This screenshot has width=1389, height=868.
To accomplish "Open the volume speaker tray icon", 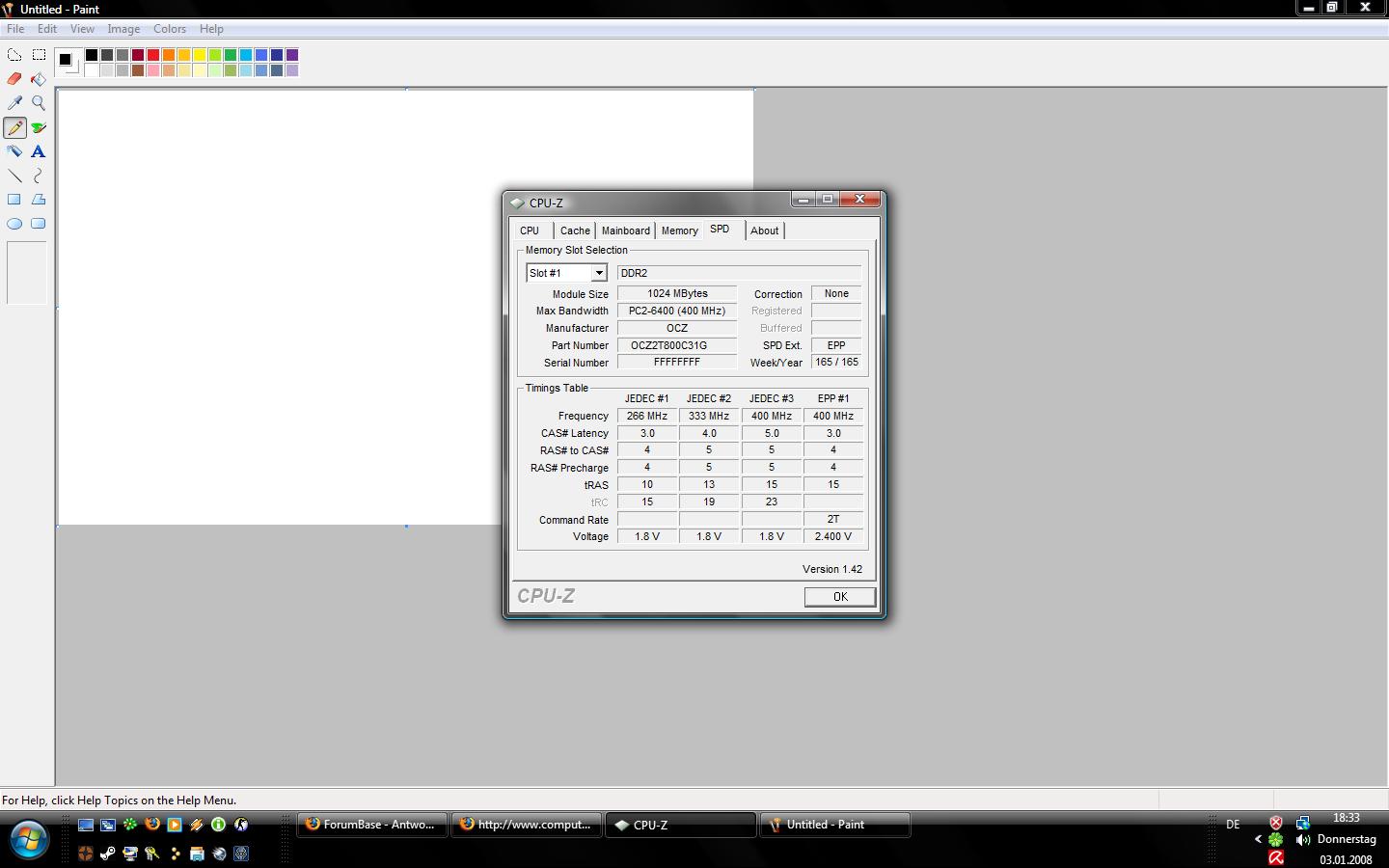I will (x=1303, y=840).
